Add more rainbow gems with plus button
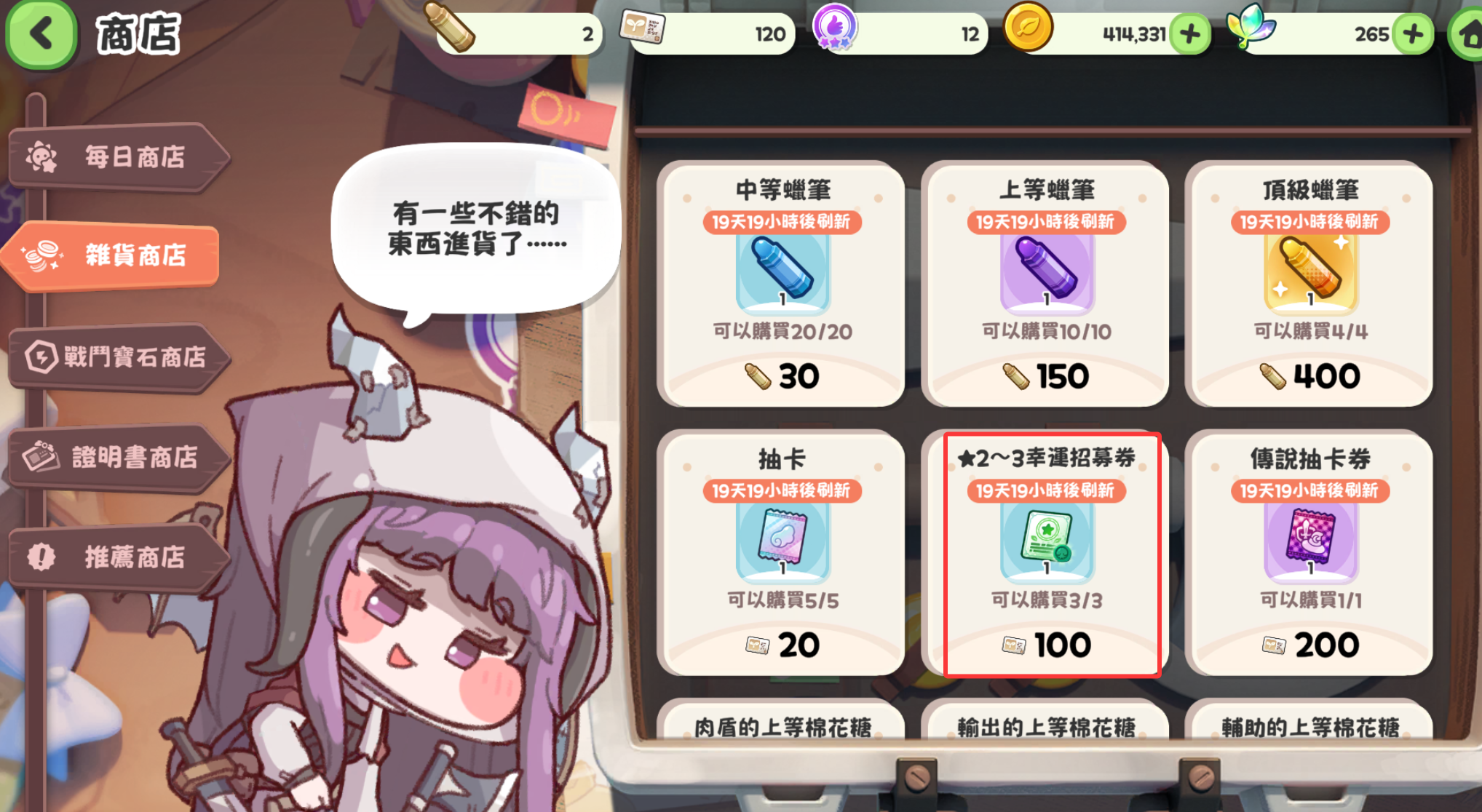Image resolution: width=1482 pixels, height=812 pixels. click(x=1413, y=34)
